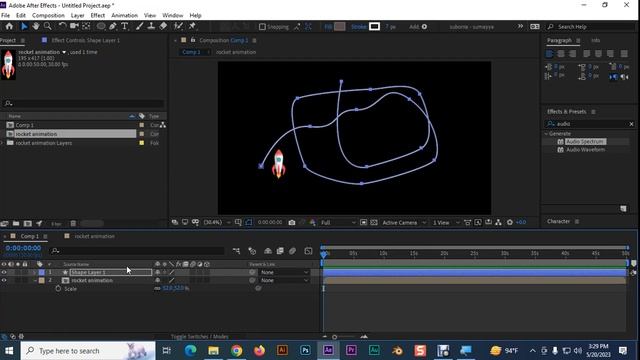The height and width of the screenshot is (360, 640).
Task: Select the Clone Stamp tool
Action: pyautogui.click(x=151, y=27)
